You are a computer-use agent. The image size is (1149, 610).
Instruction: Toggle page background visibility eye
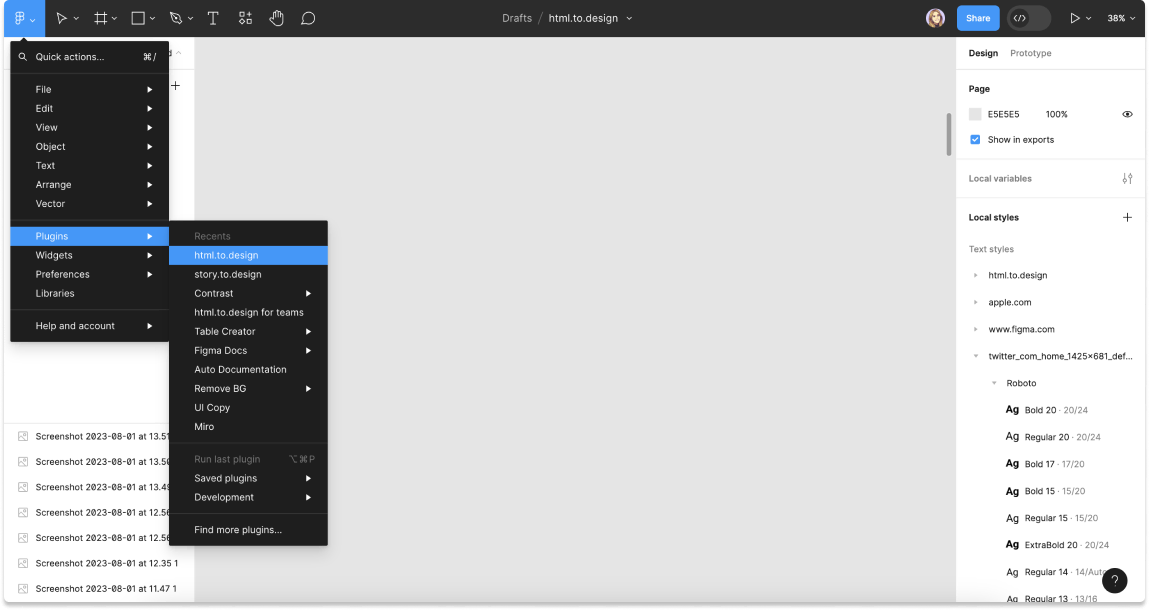1127,114
